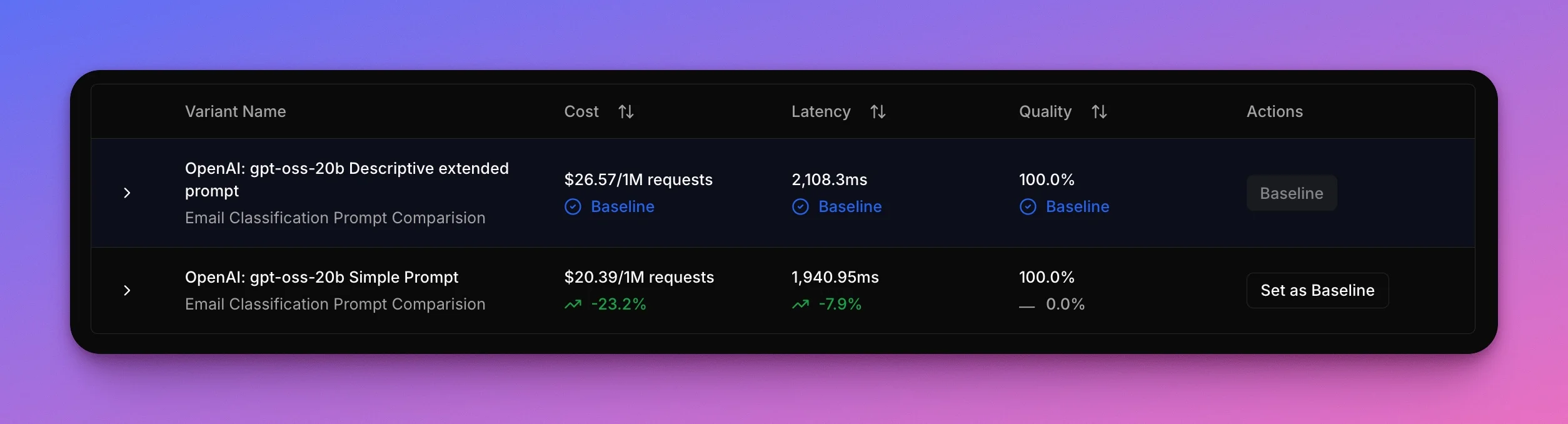Viewport: 1568px width, 424px height.
Task: Click the Latency sort arrows icon
Action: point(878,112)
